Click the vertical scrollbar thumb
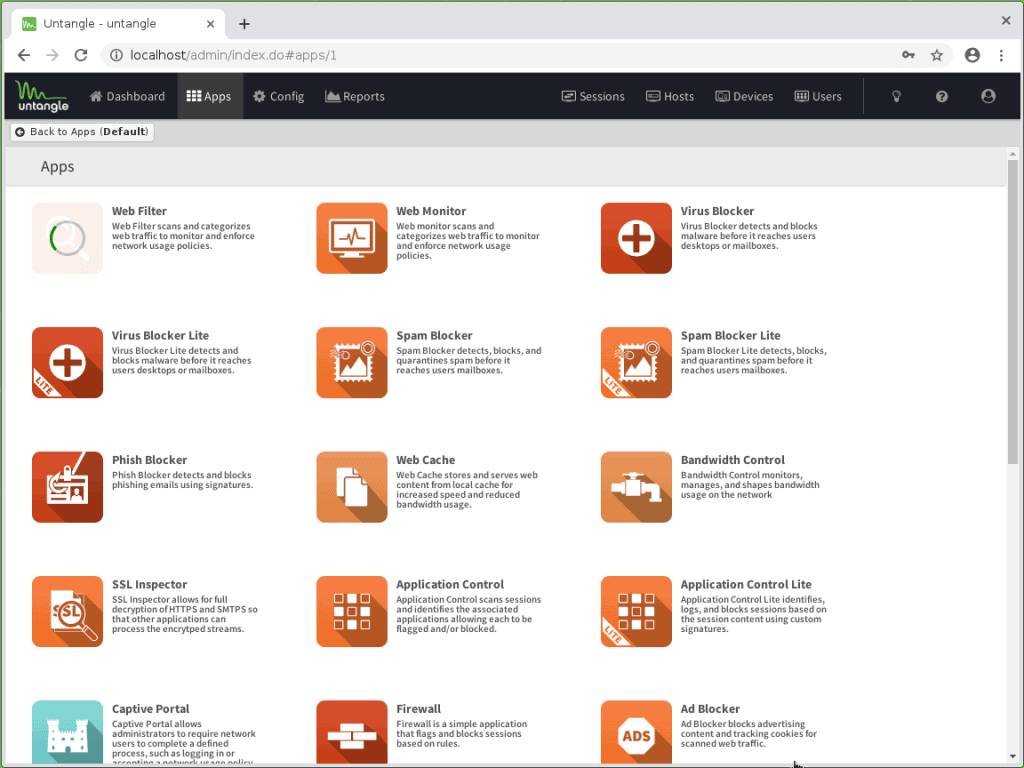This screenshot has height=768, width=1024. 1012,312
